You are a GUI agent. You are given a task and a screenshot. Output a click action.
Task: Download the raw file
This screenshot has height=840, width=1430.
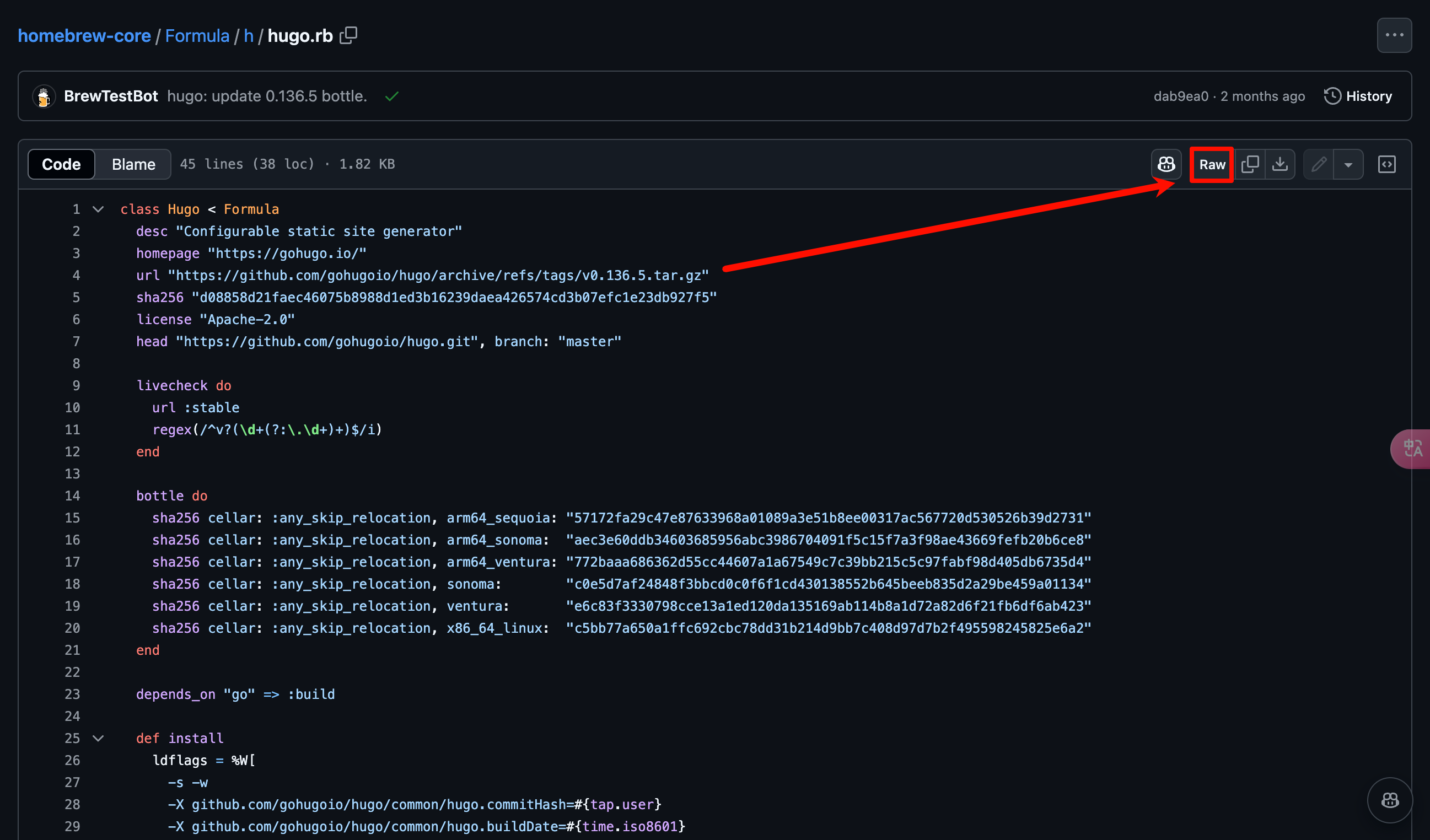tap(1280, 164)
